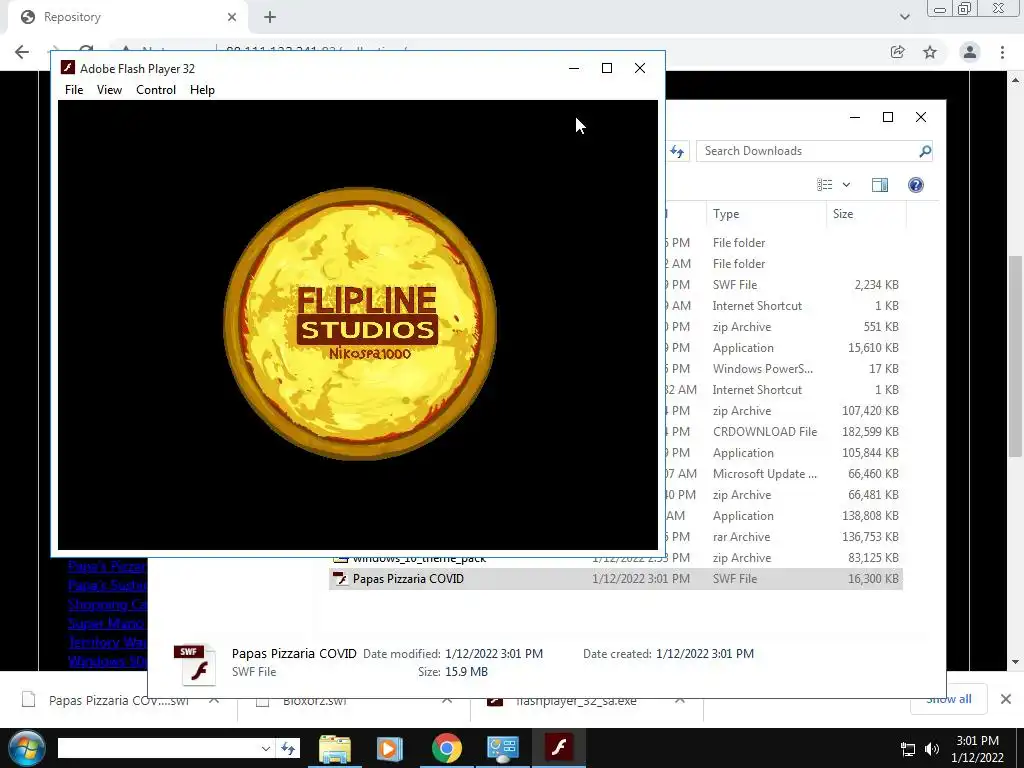This screenshot has height=768, width=1024.
Task: Select the 2,234 KB SWF File row
Action: (x=784, y=285)
